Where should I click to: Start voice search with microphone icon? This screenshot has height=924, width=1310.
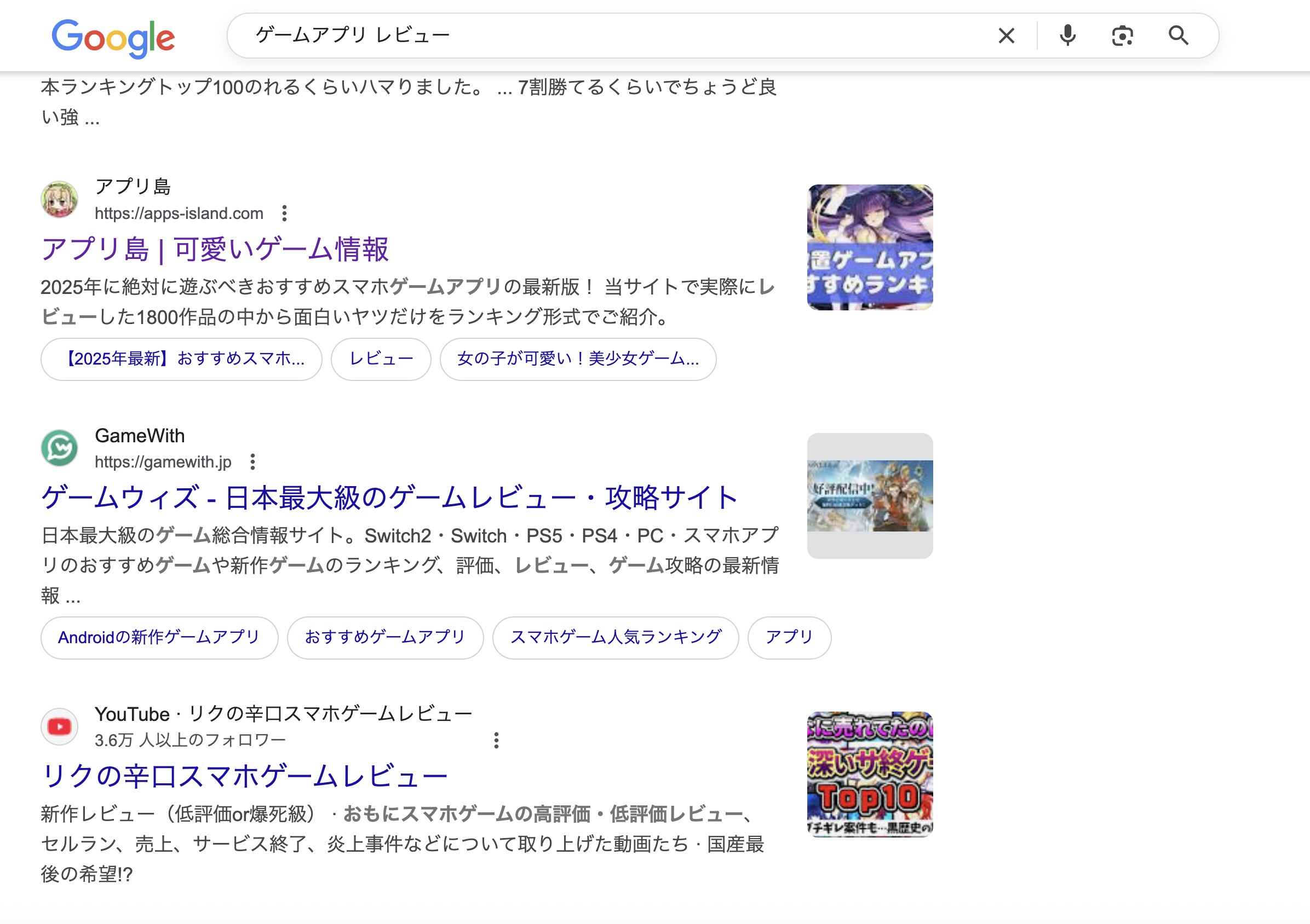pos(1067,36)
